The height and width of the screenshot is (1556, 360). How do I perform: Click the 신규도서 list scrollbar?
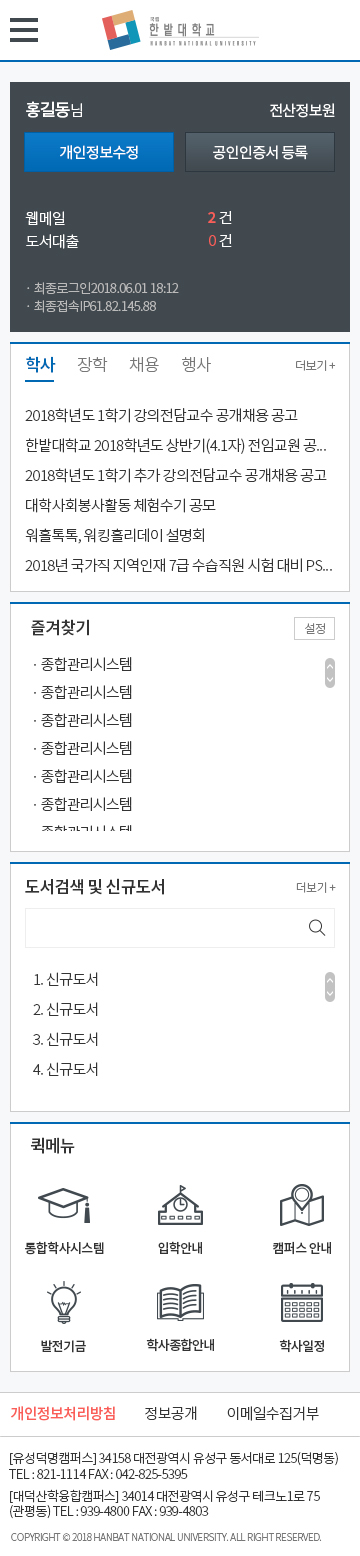click(x=330, y=986)
